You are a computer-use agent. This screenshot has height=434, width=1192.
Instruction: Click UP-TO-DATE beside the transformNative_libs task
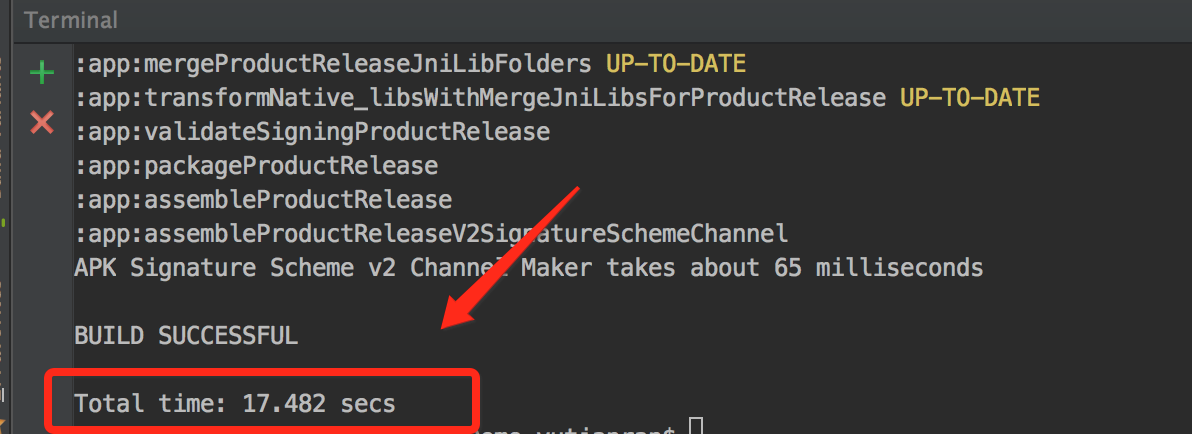click(970, 98)
